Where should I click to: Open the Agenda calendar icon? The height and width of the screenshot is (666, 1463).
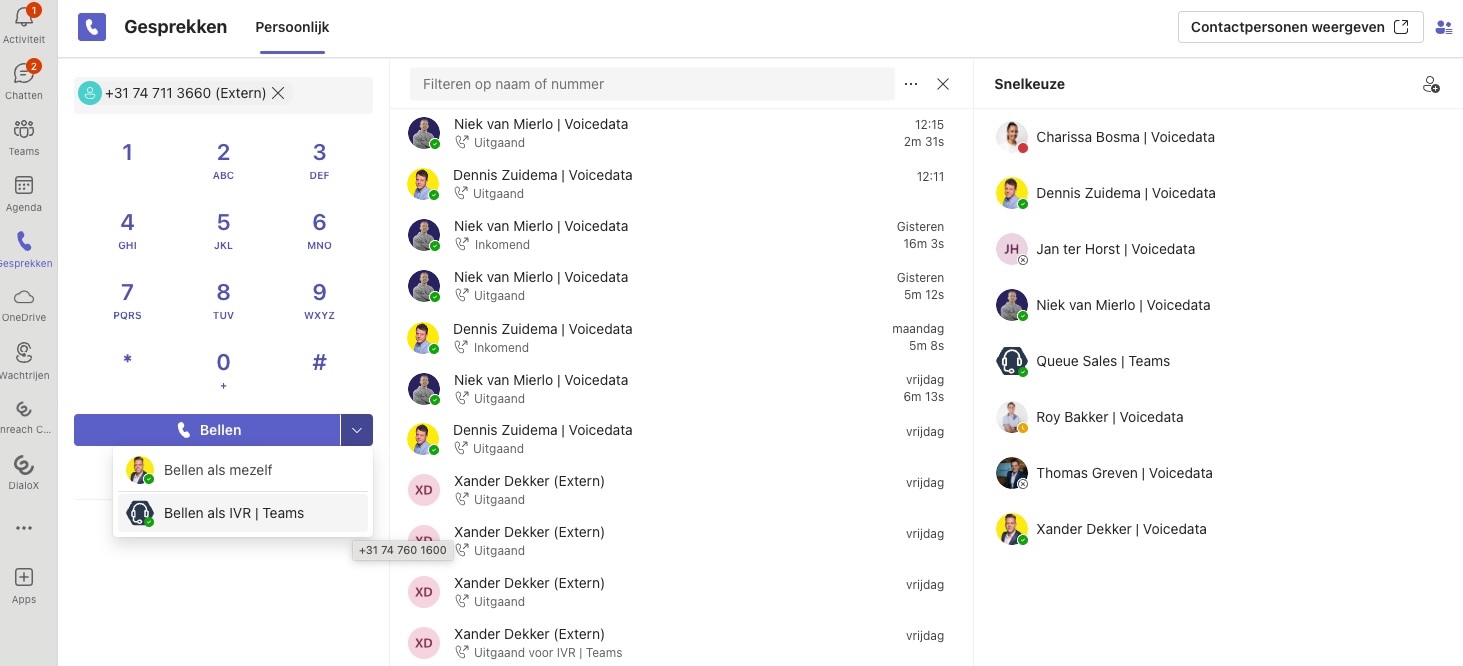tap(24, 186)
